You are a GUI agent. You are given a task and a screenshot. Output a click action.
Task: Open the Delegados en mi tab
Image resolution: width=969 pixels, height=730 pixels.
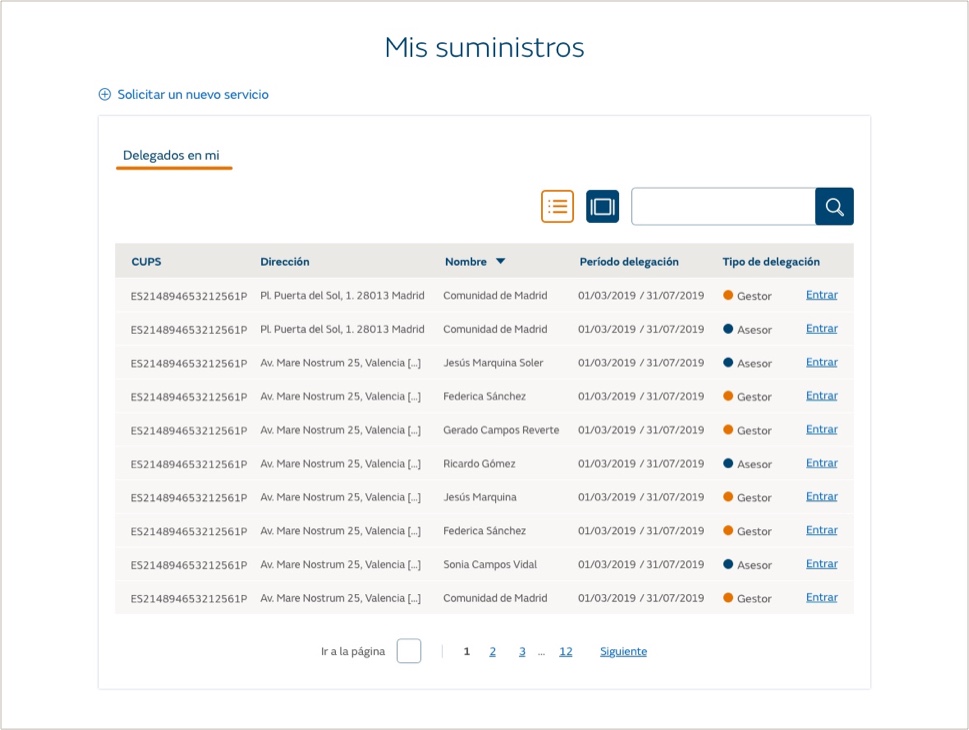[x=171, y=156]
